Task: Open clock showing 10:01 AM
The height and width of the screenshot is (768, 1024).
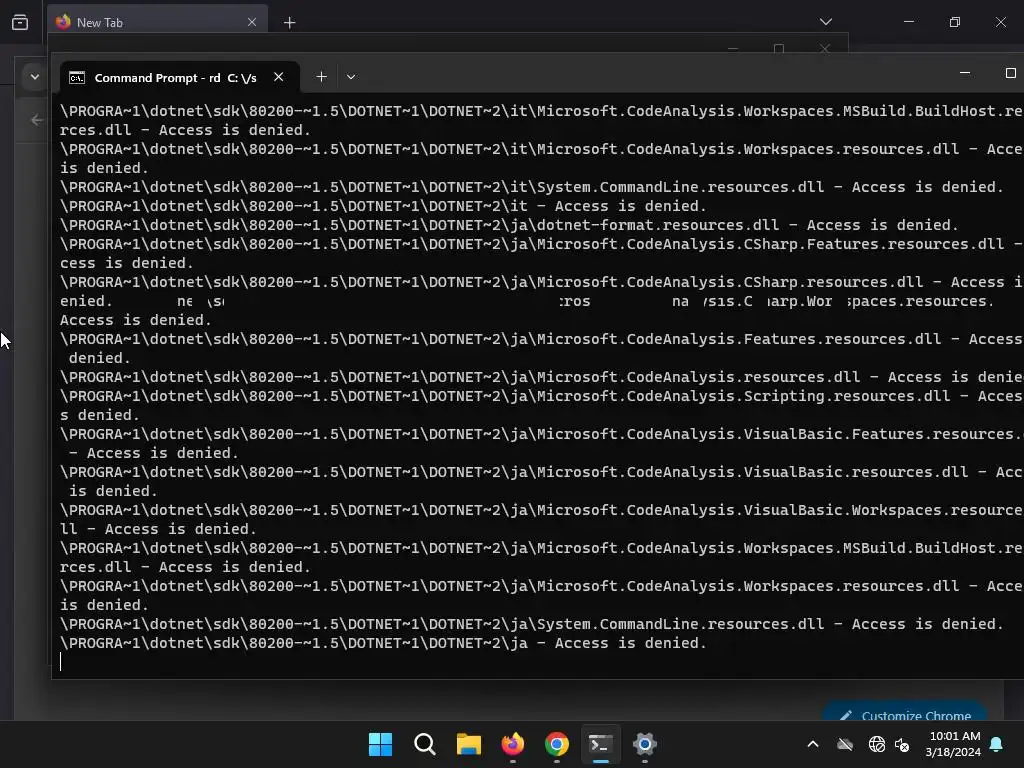Action: click(x=953, y=744)
